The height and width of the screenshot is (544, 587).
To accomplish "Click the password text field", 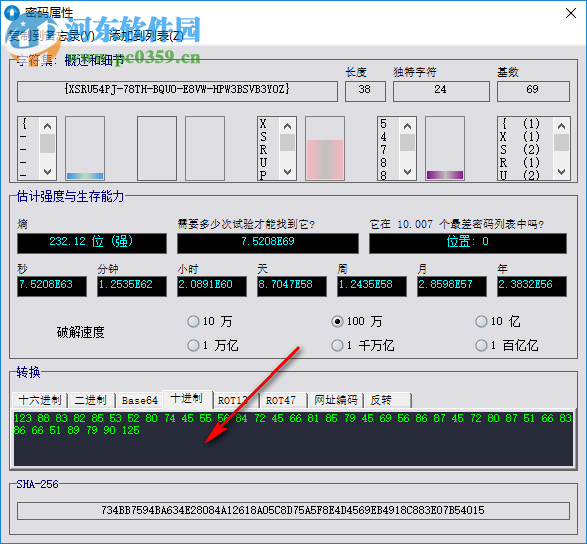I will (x=177, y=91).
